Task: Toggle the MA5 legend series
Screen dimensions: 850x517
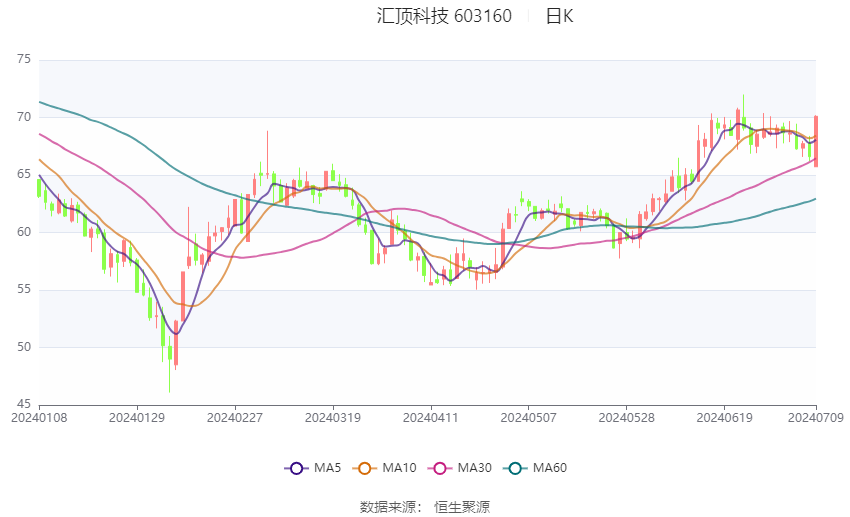Action: click(x=313, y=468)
